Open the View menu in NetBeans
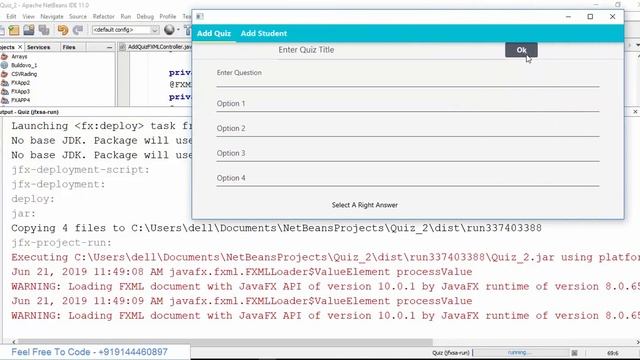This screenshot has height=360, width=640. pos(28,16)
